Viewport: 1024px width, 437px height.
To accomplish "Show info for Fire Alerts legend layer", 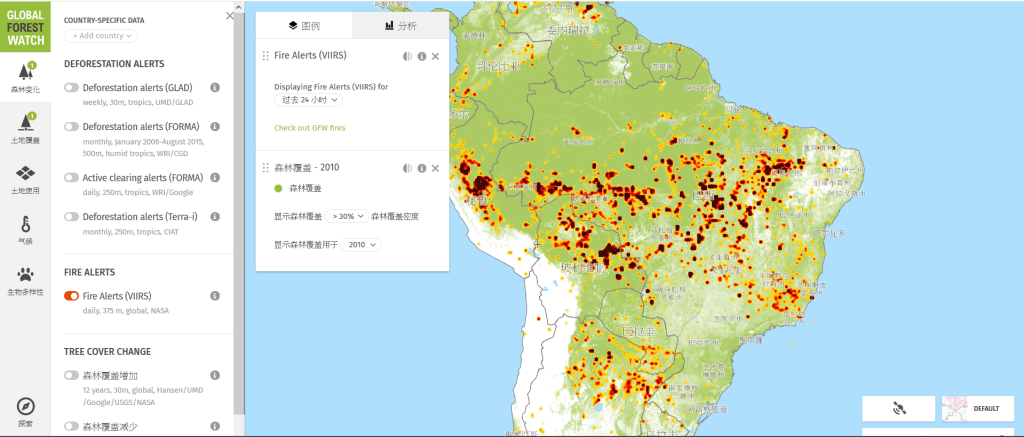I will [x=421, y=57].
